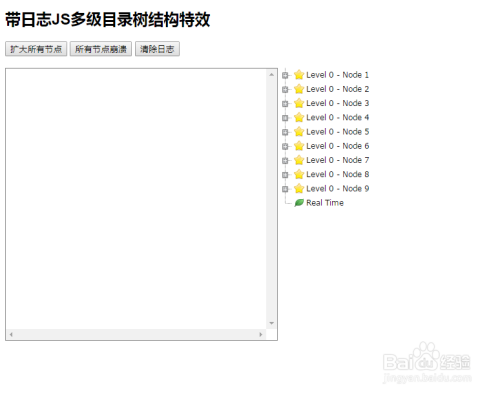Expand Level 0 - Node 3 with plus box
This screenshot has height=395, width=500.
point(285,104)
